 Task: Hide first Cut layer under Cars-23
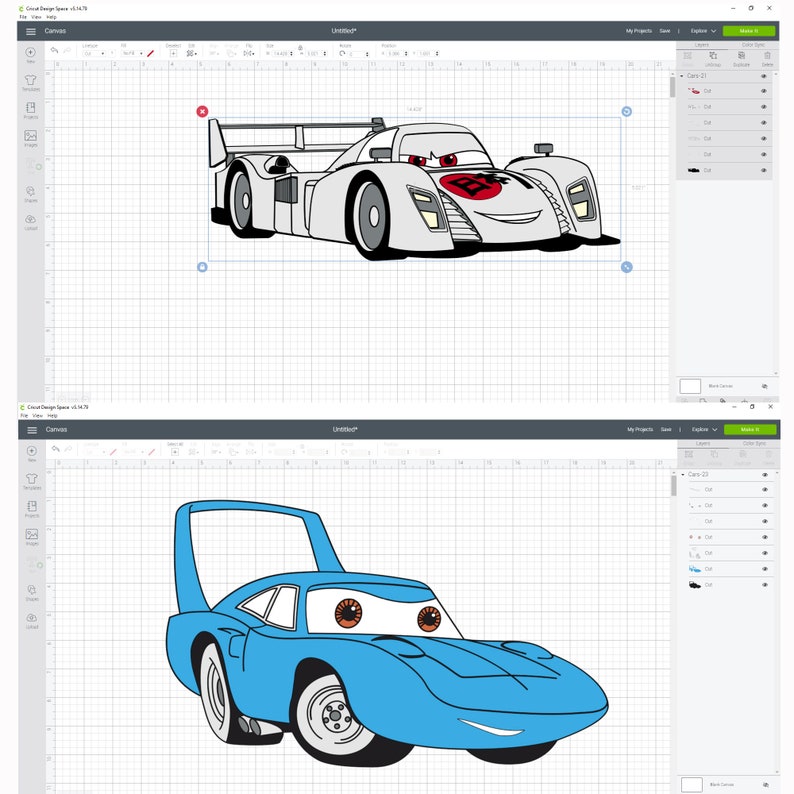click(x=765, y=490)
